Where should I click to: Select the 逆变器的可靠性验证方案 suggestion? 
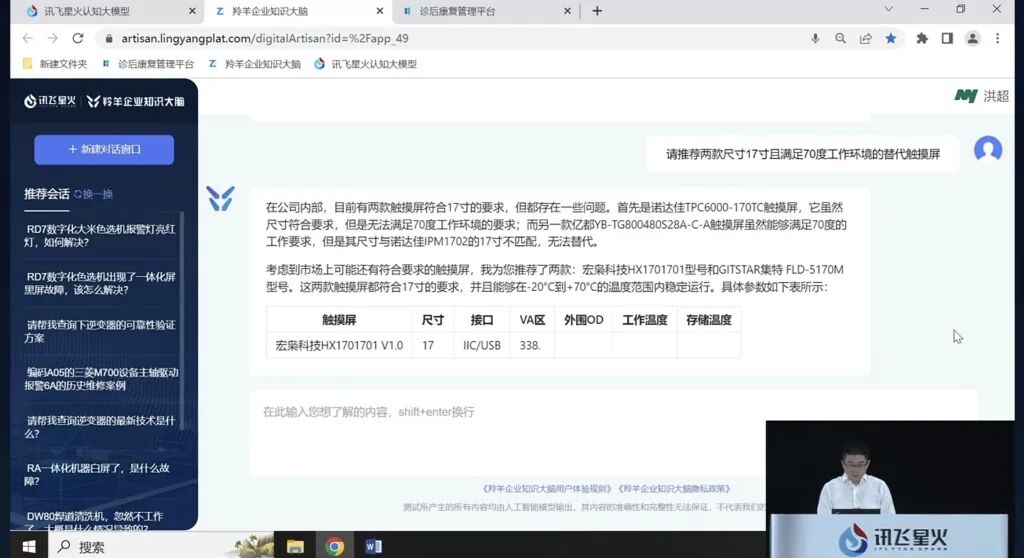pos(100,331)
